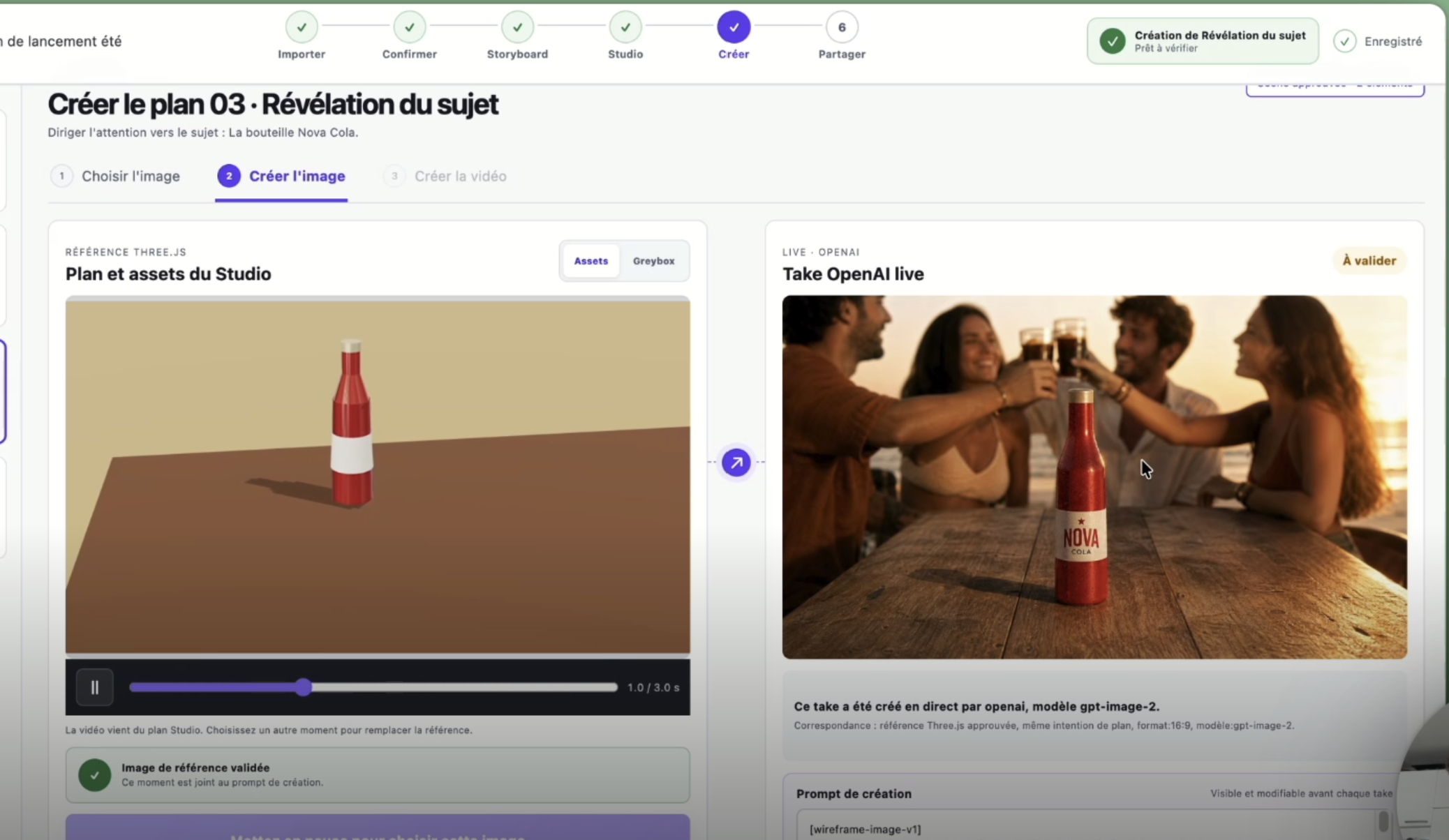Open the OpenAI live take image

click(x=1094, y=477)
